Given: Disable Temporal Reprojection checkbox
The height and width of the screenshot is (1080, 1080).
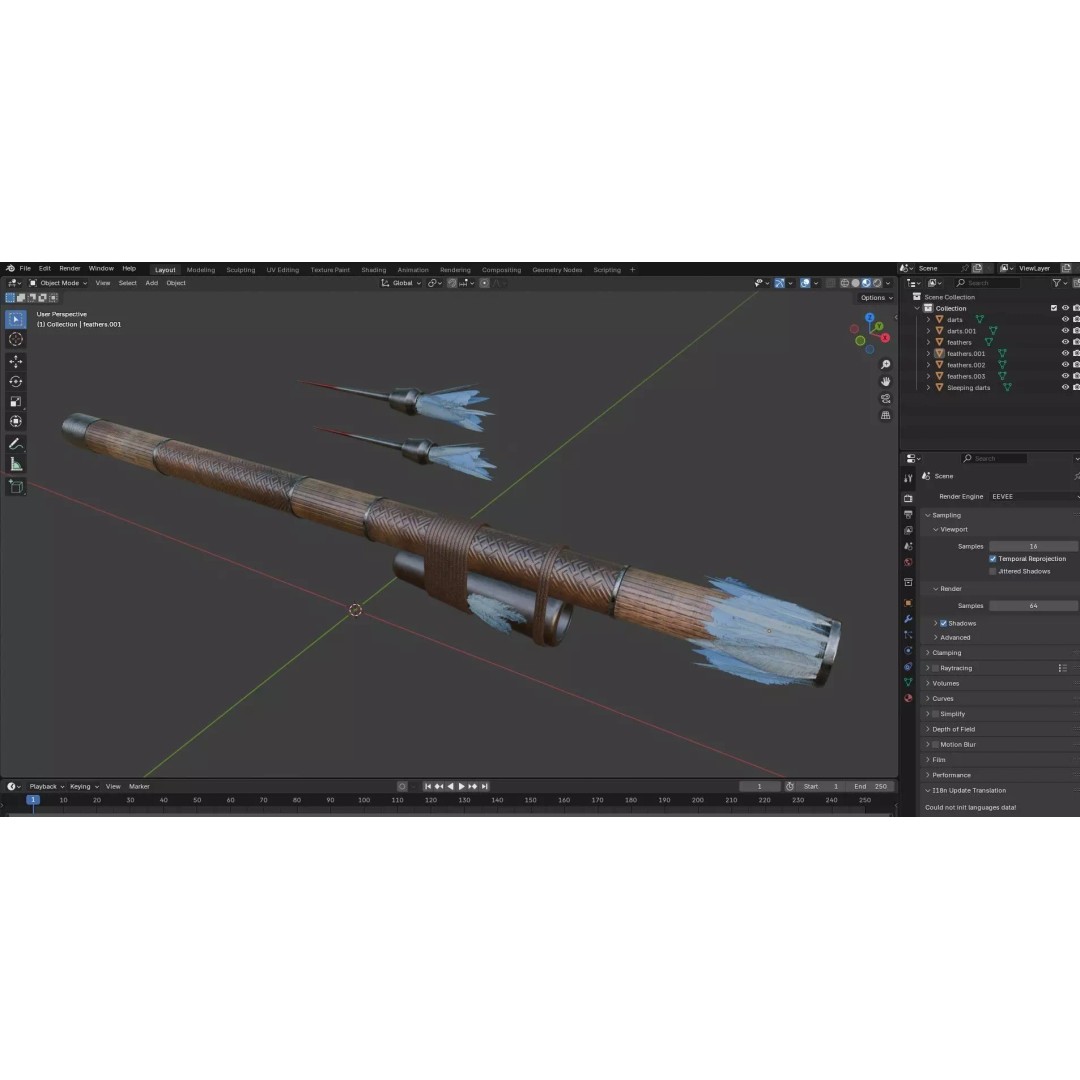Looking at the screenshot, I should tap(993, 559).
